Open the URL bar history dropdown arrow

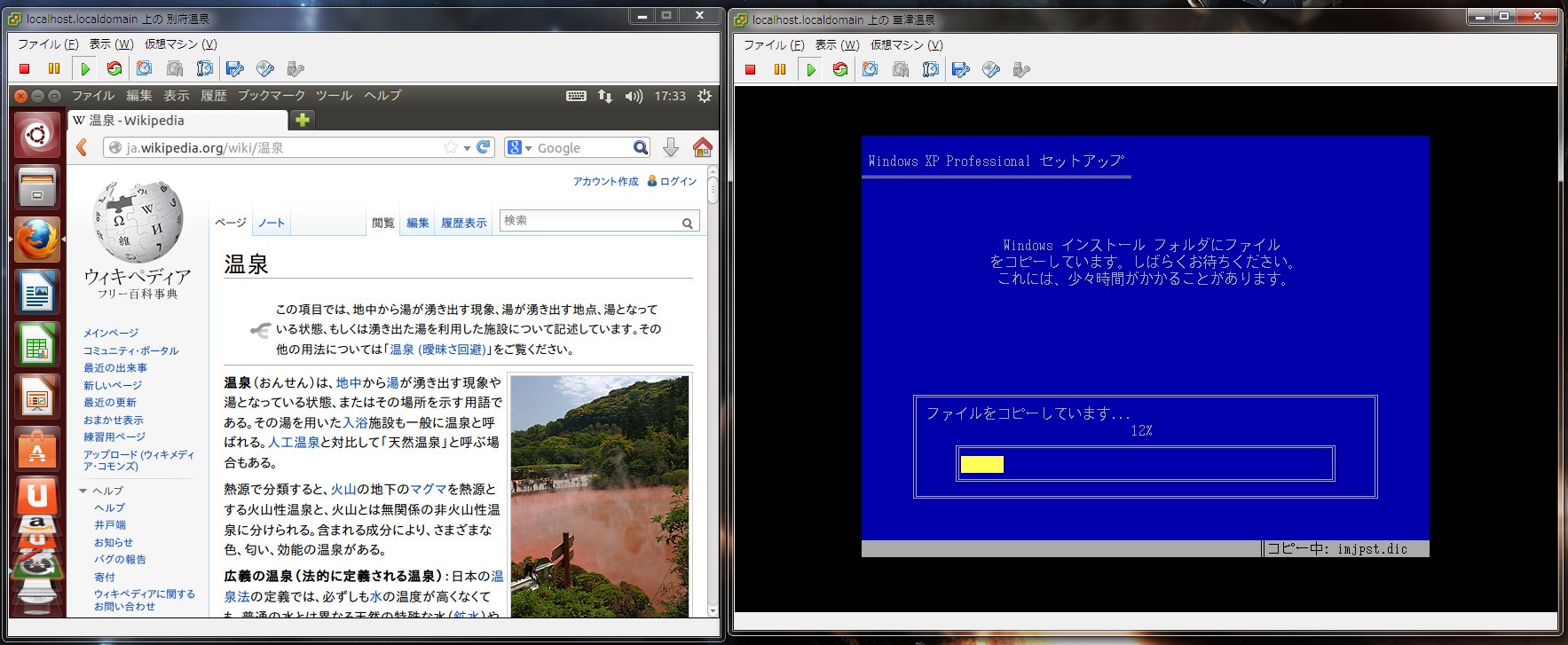(467, 148)
